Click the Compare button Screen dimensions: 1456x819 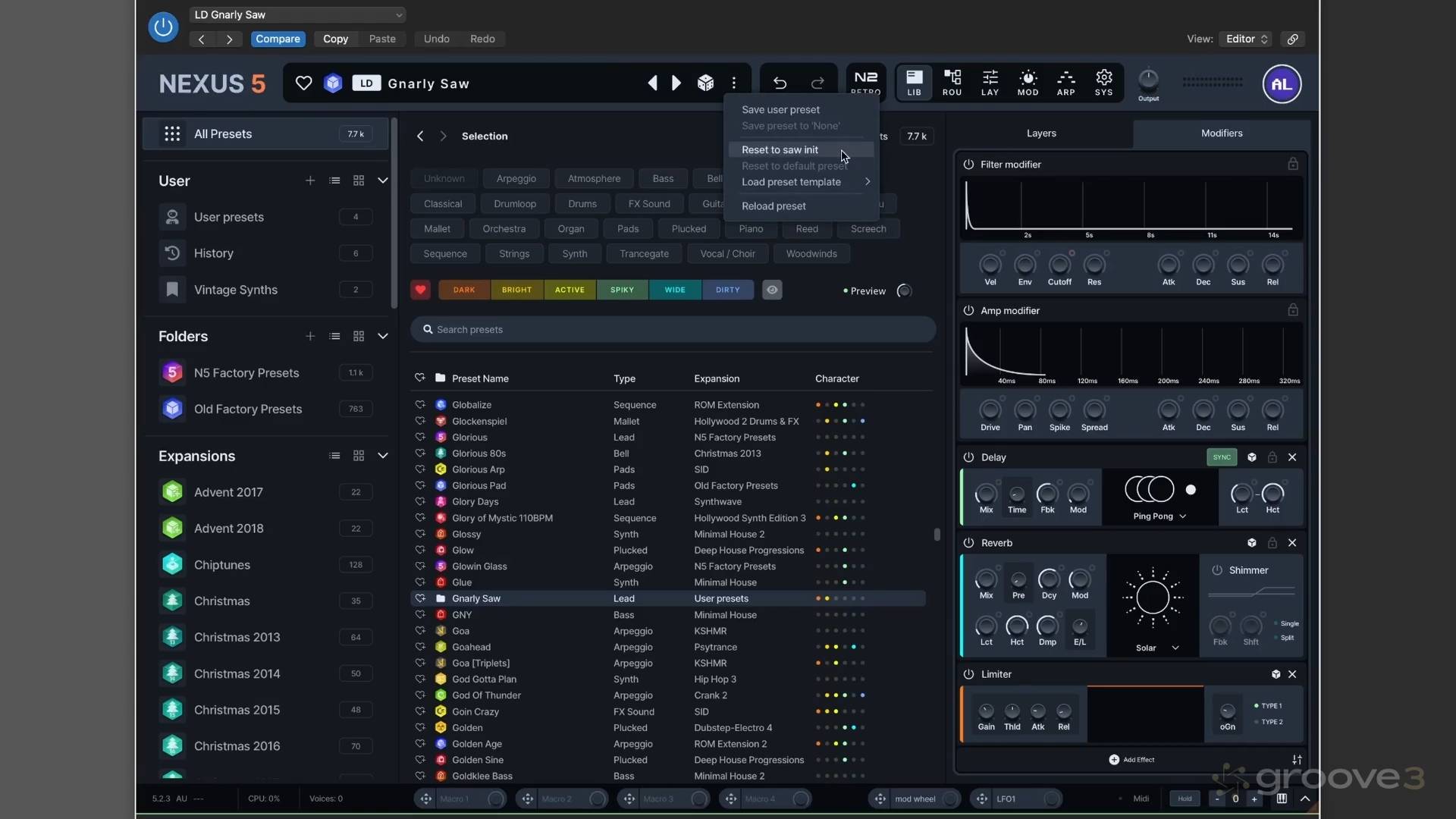278,39
